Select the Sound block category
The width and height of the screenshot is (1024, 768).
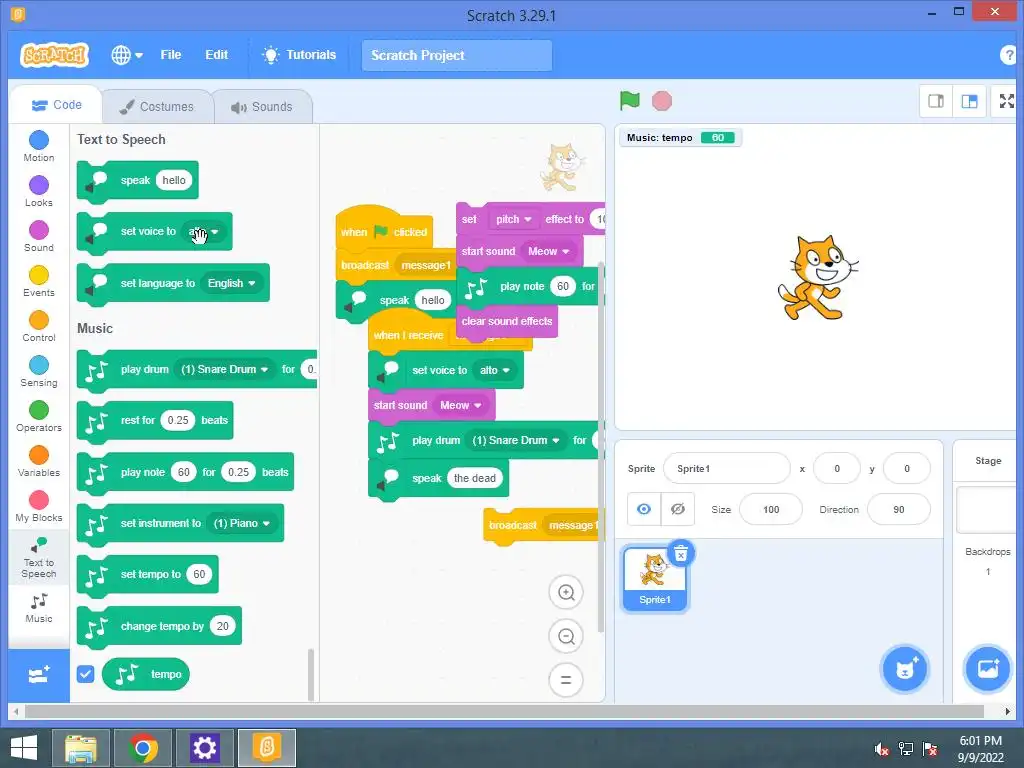[x=39, y=236]
